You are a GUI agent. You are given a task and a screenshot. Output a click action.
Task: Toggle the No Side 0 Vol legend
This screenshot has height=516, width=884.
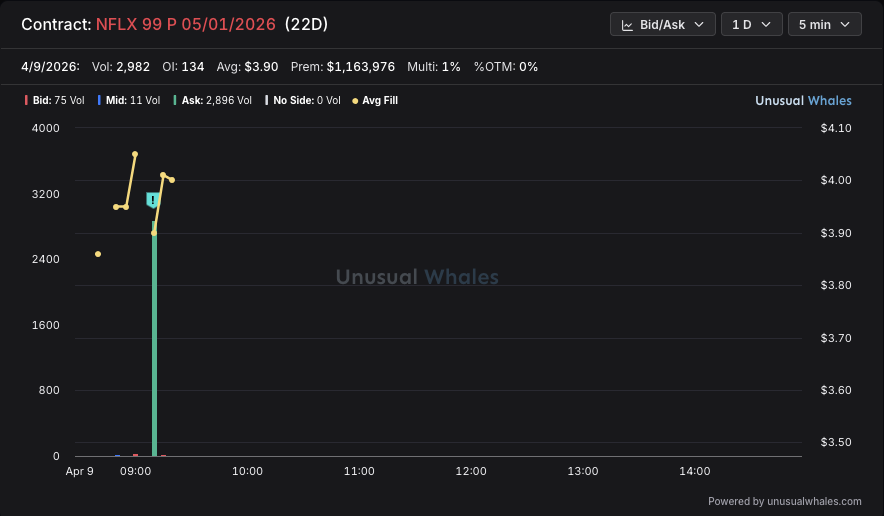(x=303, y=100)
